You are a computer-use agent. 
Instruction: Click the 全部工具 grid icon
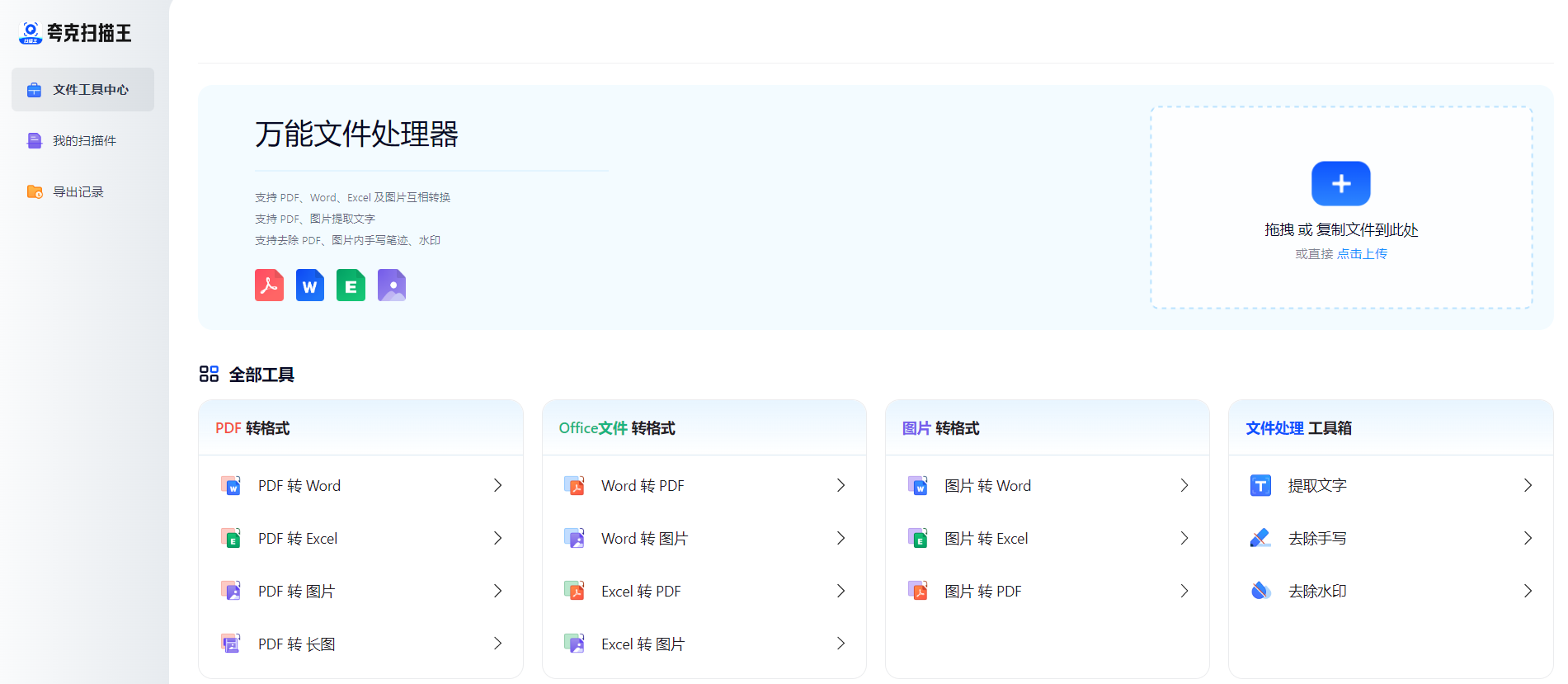(209, 375)
